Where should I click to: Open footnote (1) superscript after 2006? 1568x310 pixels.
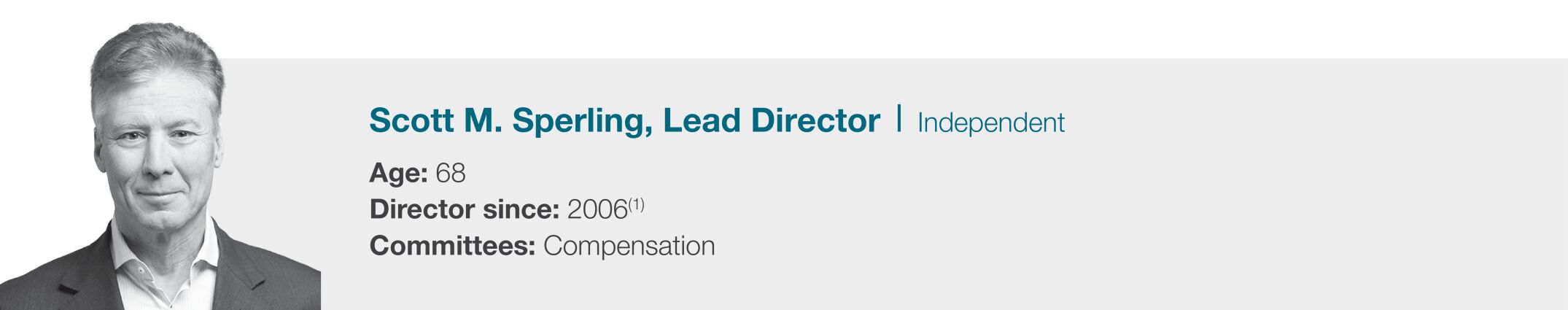[636, 204]
